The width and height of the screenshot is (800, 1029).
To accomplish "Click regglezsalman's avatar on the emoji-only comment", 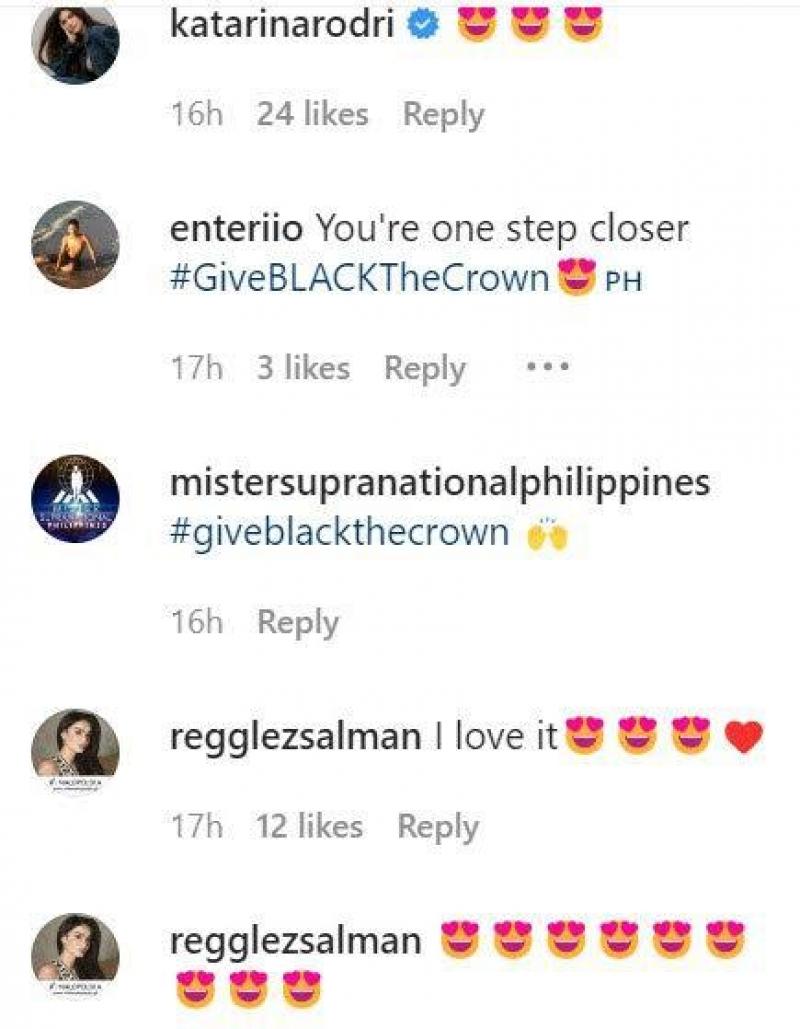I will pos(76,958).
